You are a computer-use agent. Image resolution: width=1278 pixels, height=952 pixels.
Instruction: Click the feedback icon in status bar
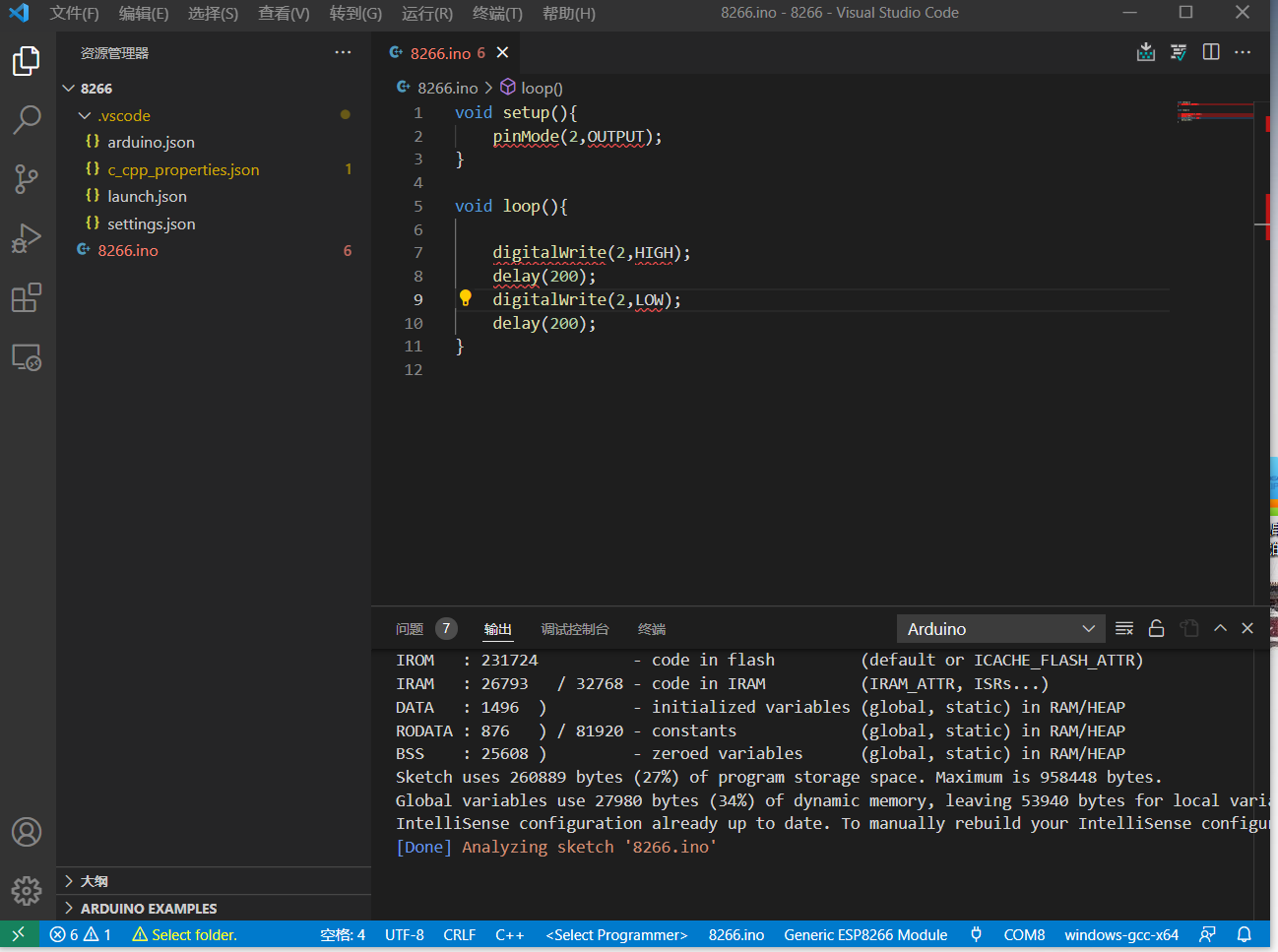click(1207, 934)
